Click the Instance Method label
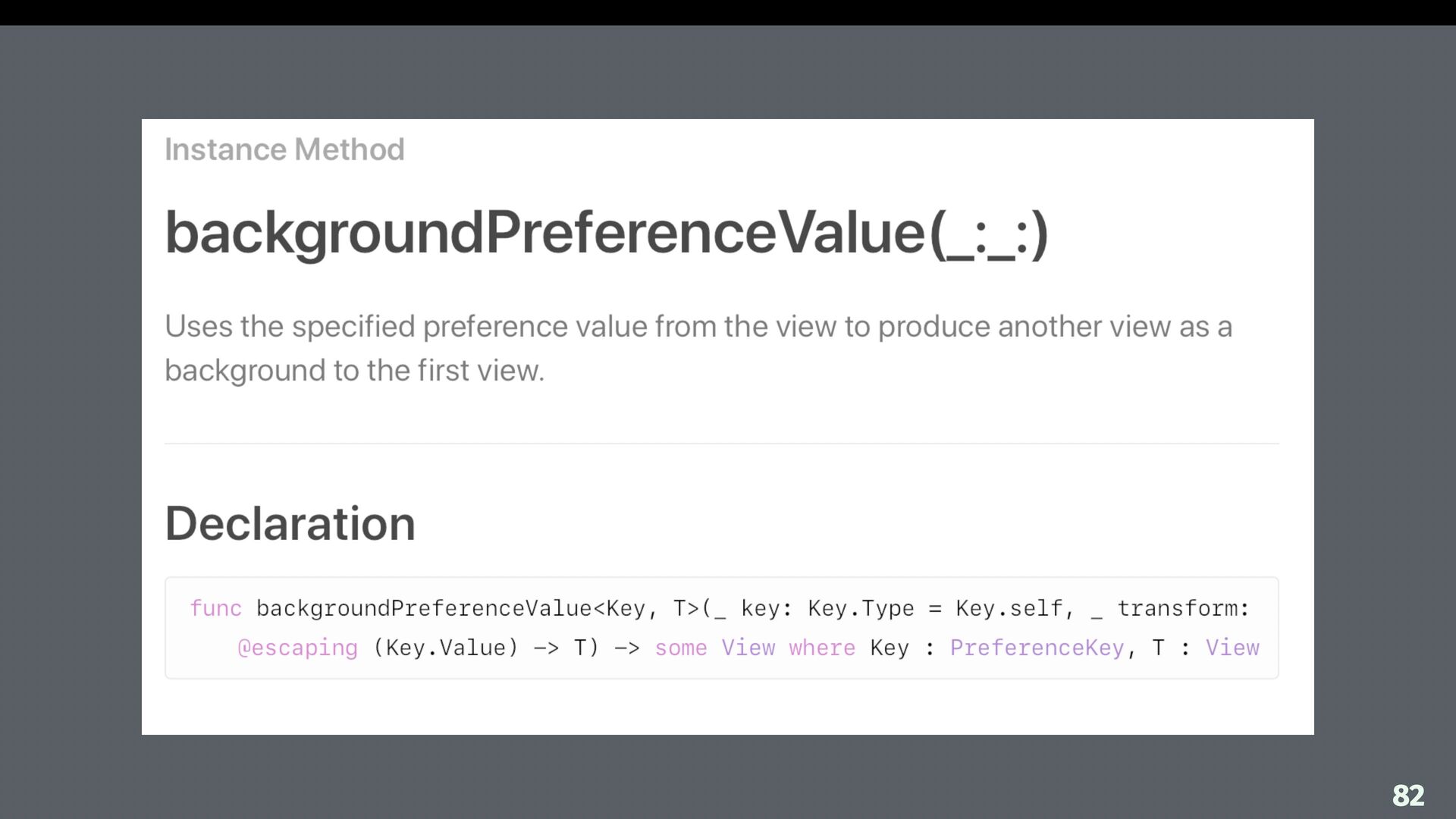 click(x=284, y=149)
